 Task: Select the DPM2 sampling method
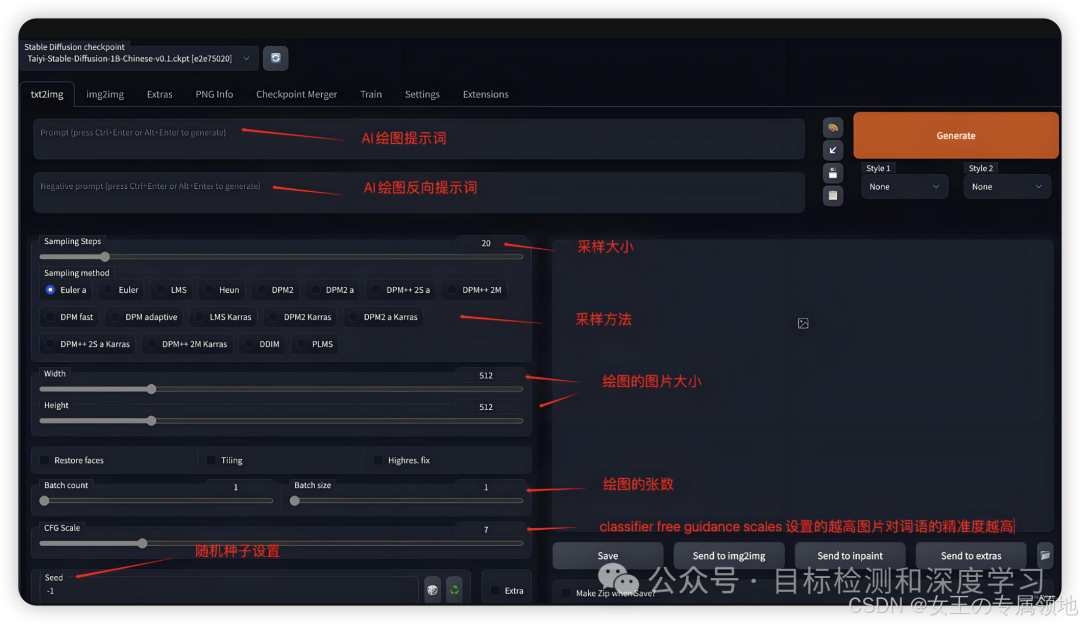point(276,290)
